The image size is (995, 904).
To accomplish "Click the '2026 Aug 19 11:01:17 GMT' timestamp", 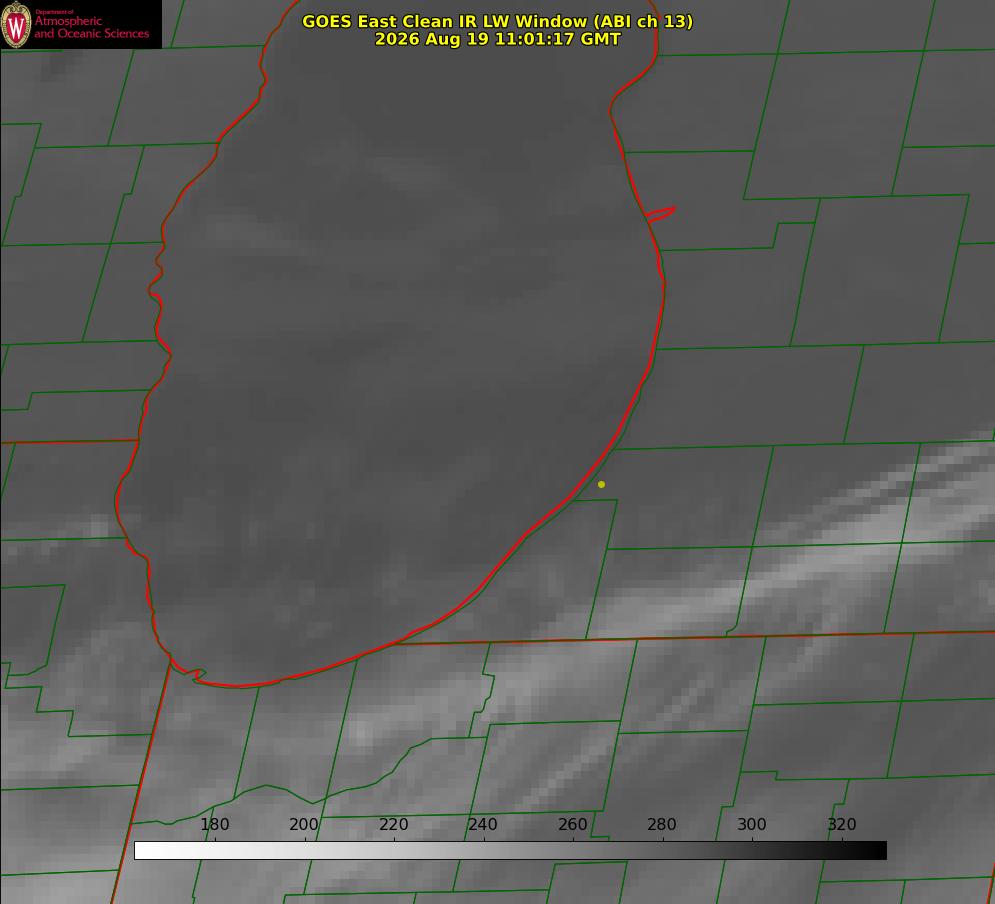I will [498, 39].
